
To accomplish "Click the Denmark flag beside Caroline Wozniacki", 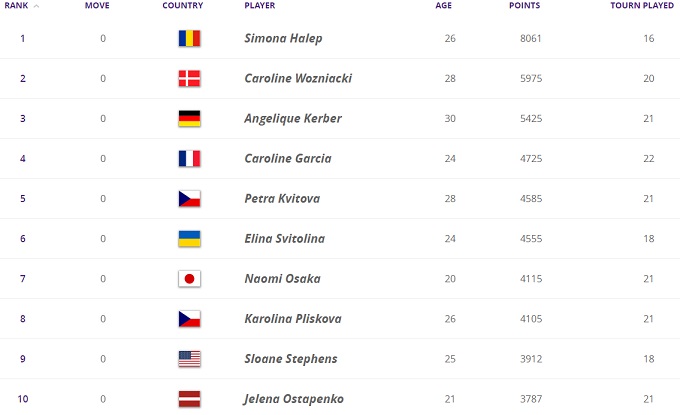I will [189, 79].
